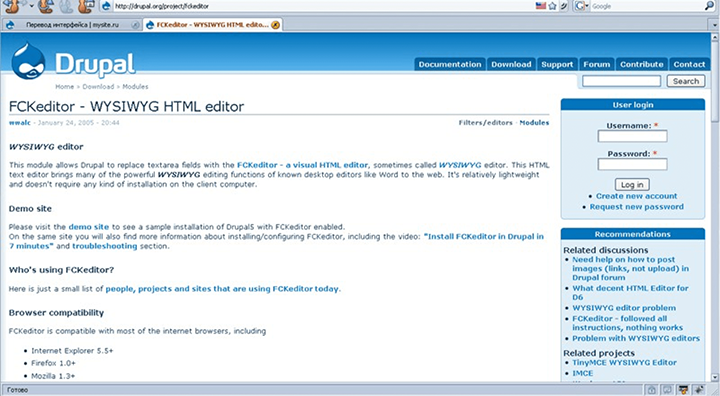Open the IMCE related project link
Screen dimensions: 720x396
(583, 373)
